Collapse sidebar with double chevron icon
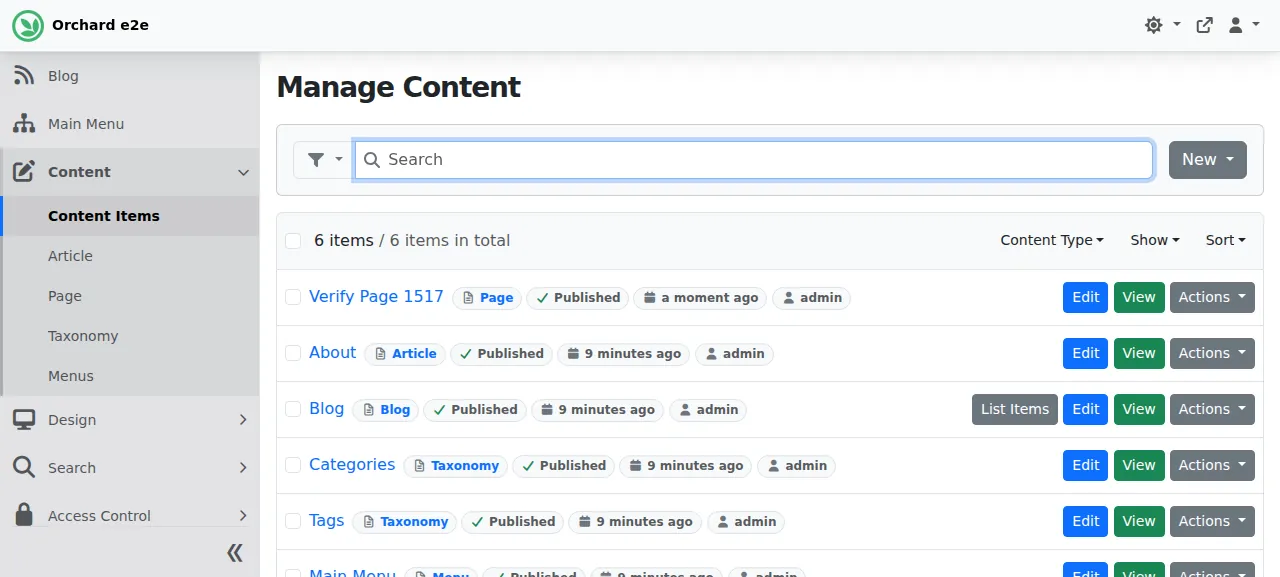1280x577 pixels. pyautogui.click(x=235, y=553)
